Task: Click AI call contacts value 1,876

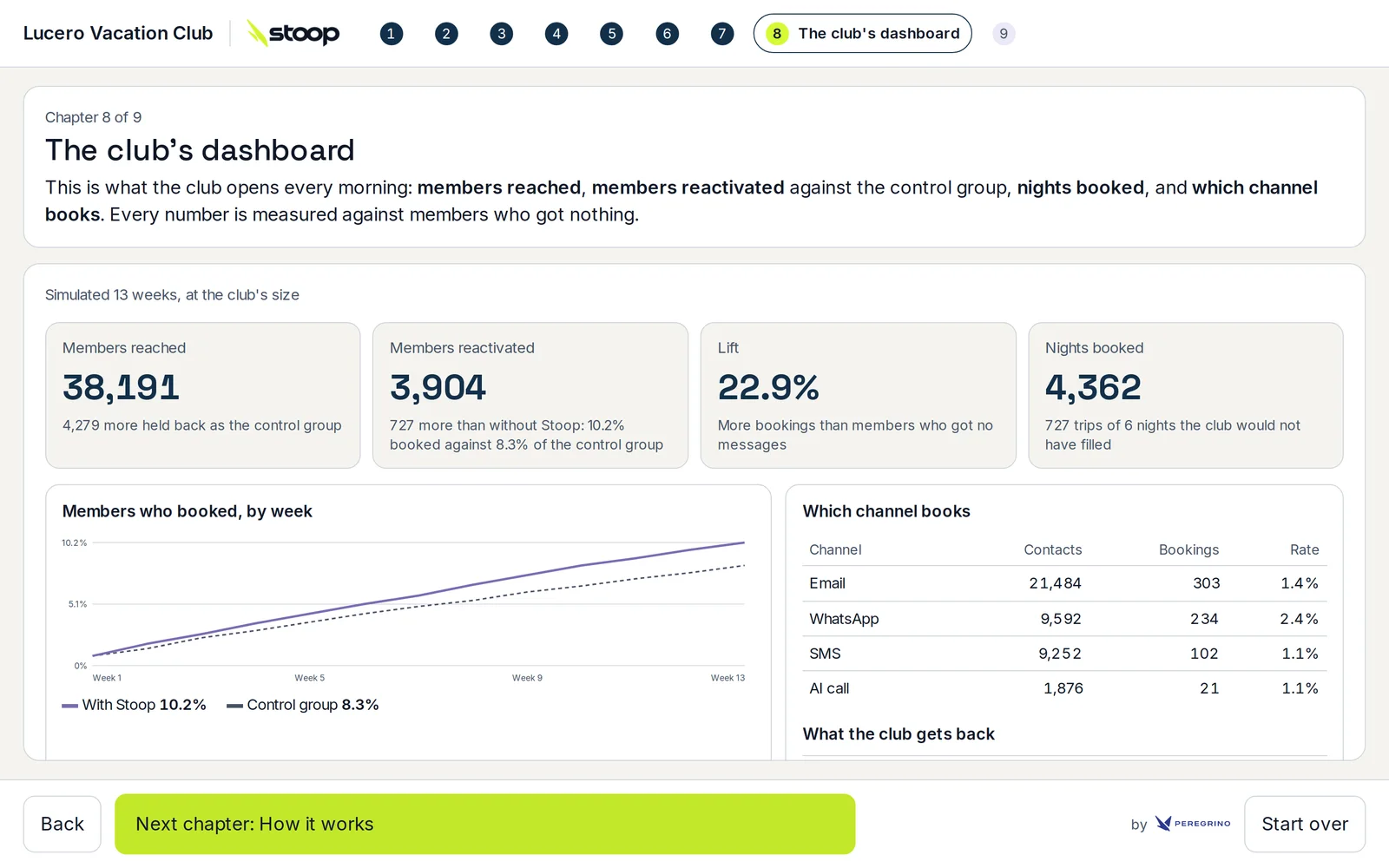Action: [1063, 688]
